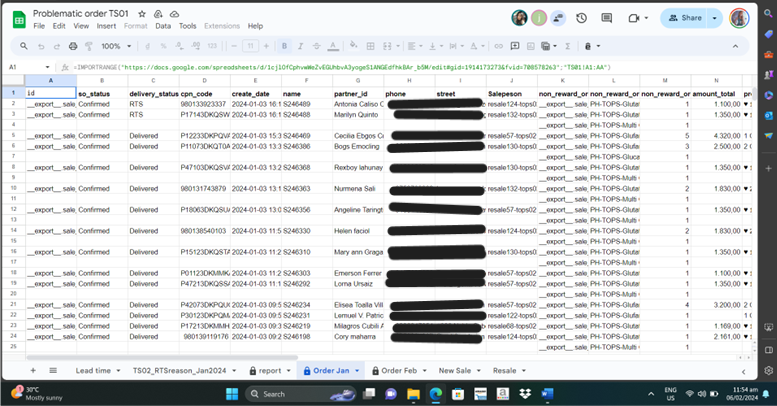Select column A header
This screenshot has height=406, width=777.
51,80
